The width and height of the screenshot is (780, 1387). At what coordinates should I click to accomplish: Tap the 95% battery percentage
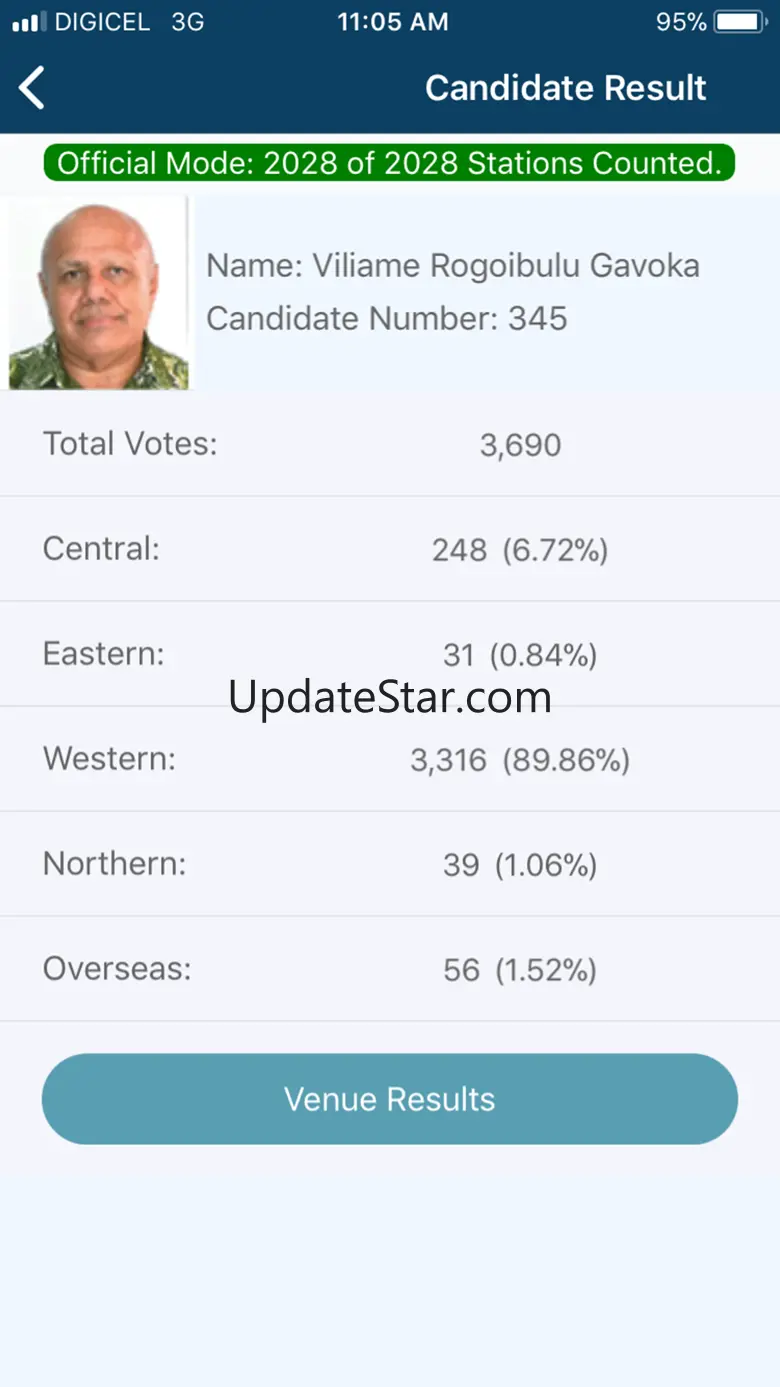click(681, 22)
